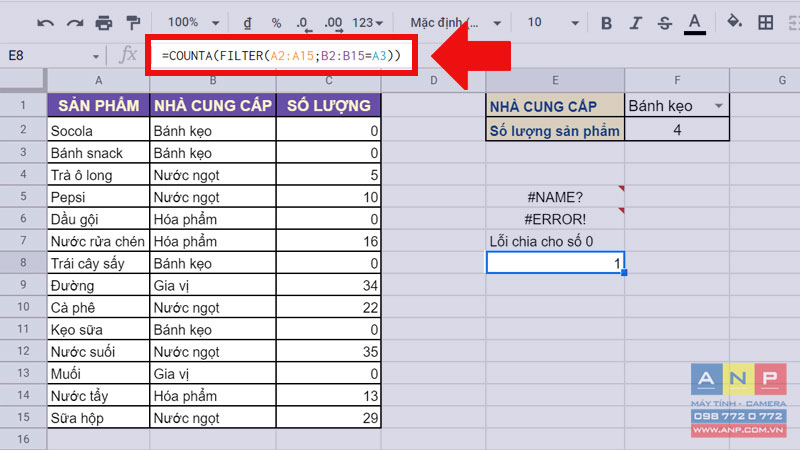Select the Muối cell

[98, 373]
